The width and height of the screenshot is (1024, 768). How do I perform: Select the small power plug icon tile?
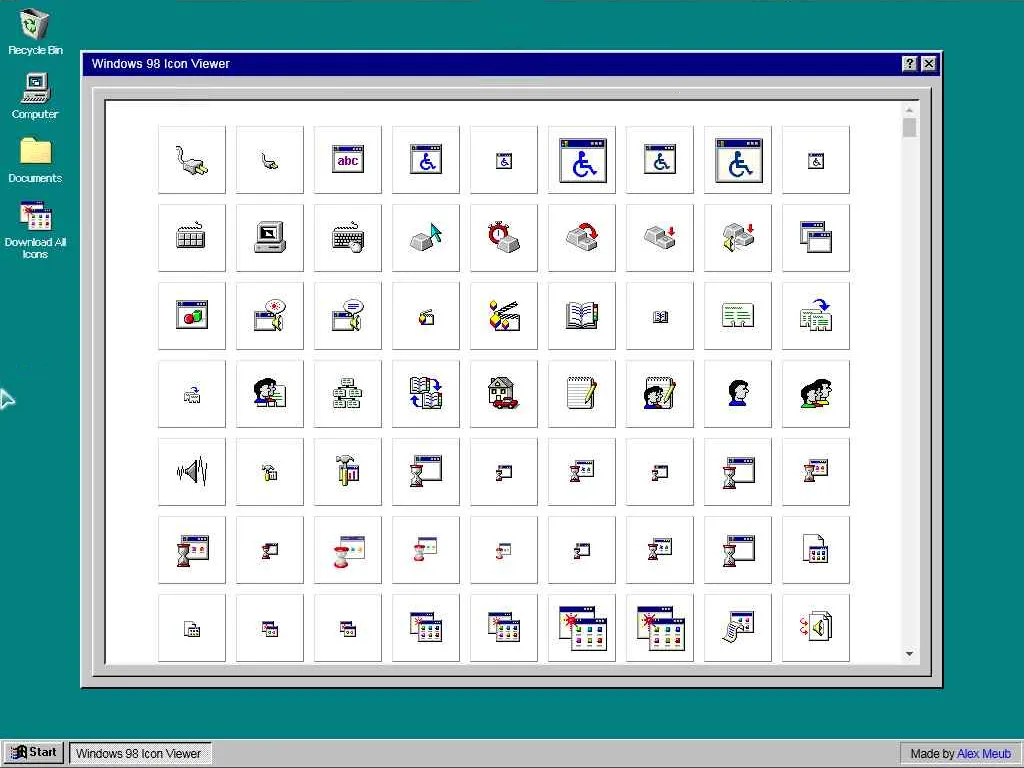pyautogui.click(x=270, y=160)
